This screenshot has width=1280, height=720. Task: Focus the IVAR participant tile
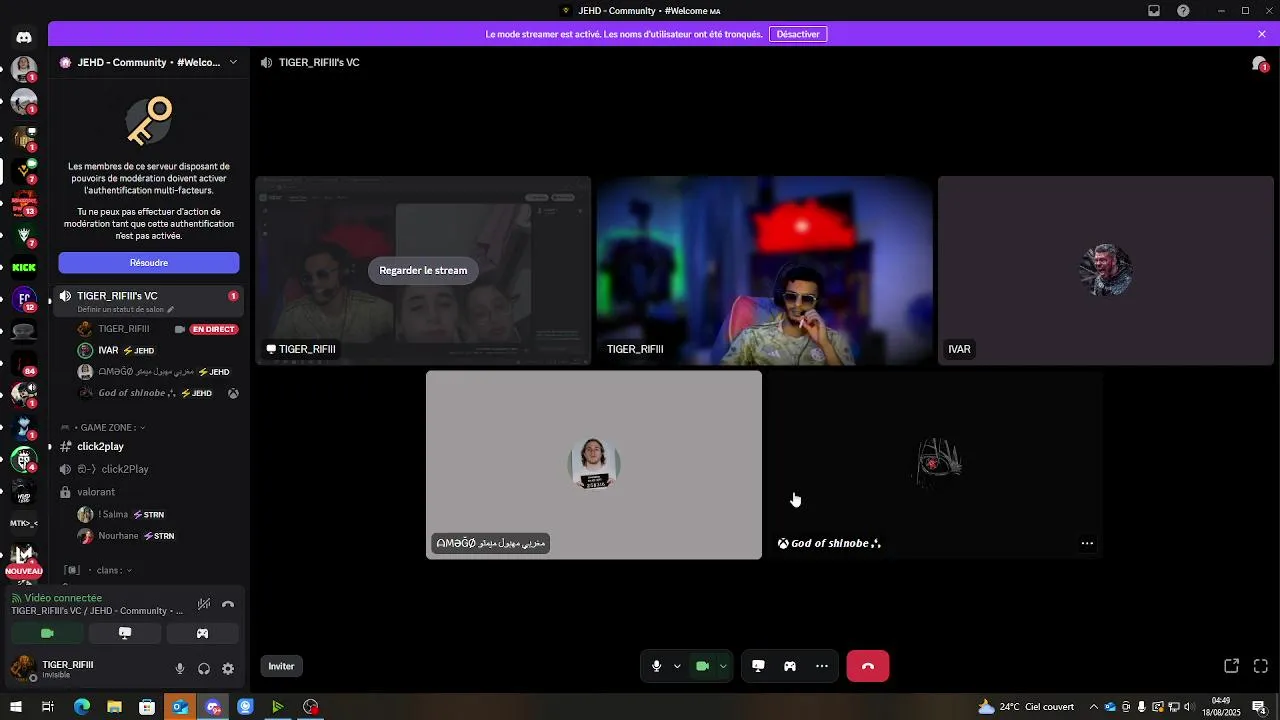click(1106, 271)
